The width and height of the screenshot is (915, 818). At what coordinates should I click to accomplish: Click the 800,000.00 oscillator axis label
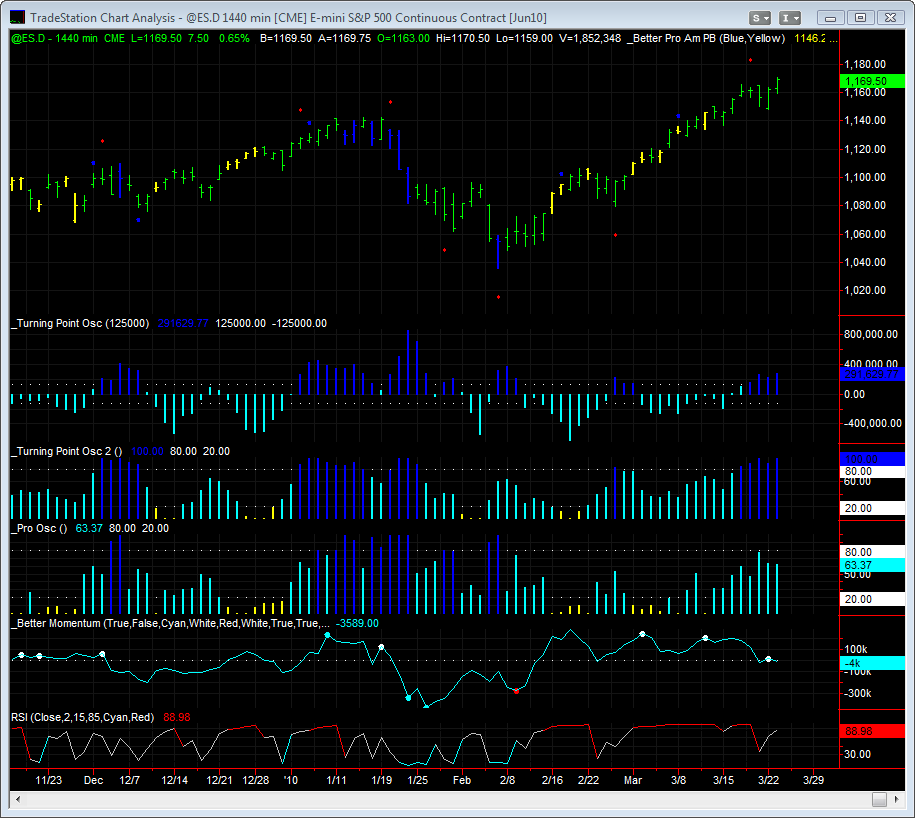pos(871,334)
